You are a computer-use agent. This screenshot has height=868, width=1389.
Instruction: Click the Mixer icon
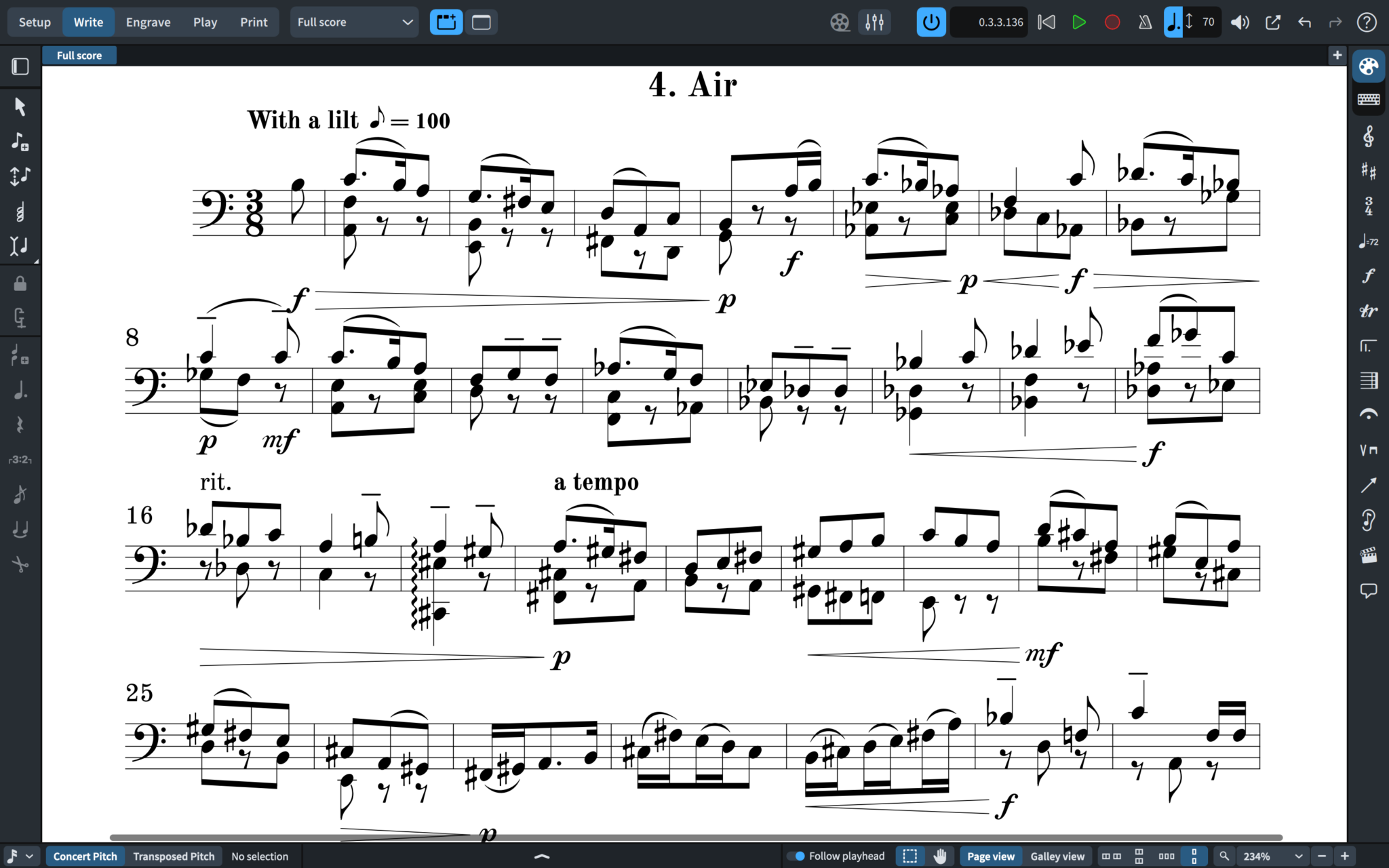874,22
